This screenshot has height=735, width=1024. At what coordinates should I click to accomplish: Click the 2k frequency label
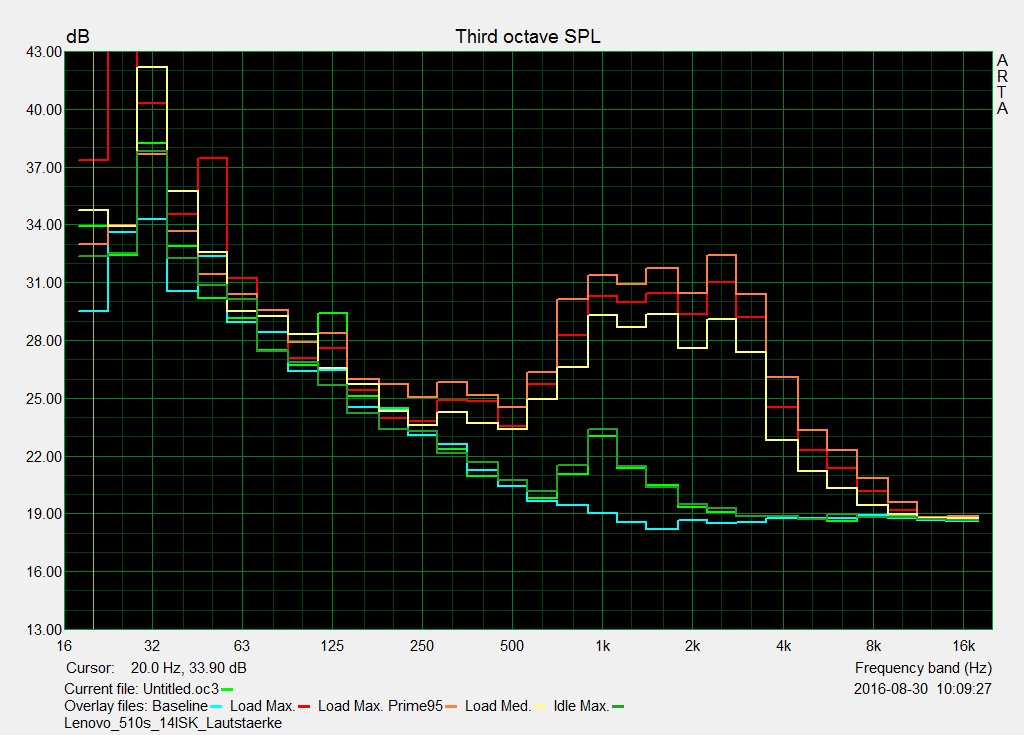click(692, 646)
